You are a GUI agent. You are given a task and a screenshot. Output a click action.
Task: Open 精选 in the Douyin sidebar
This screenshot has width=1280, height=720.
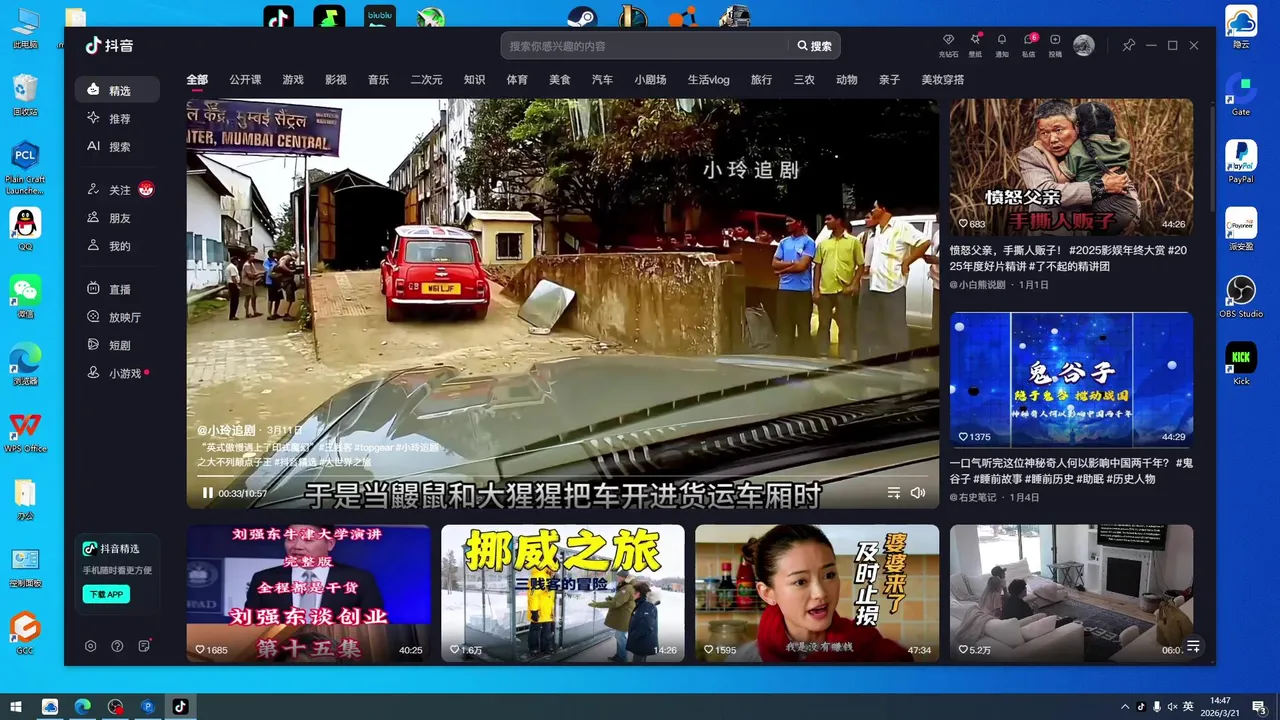[x=117, y=90]
